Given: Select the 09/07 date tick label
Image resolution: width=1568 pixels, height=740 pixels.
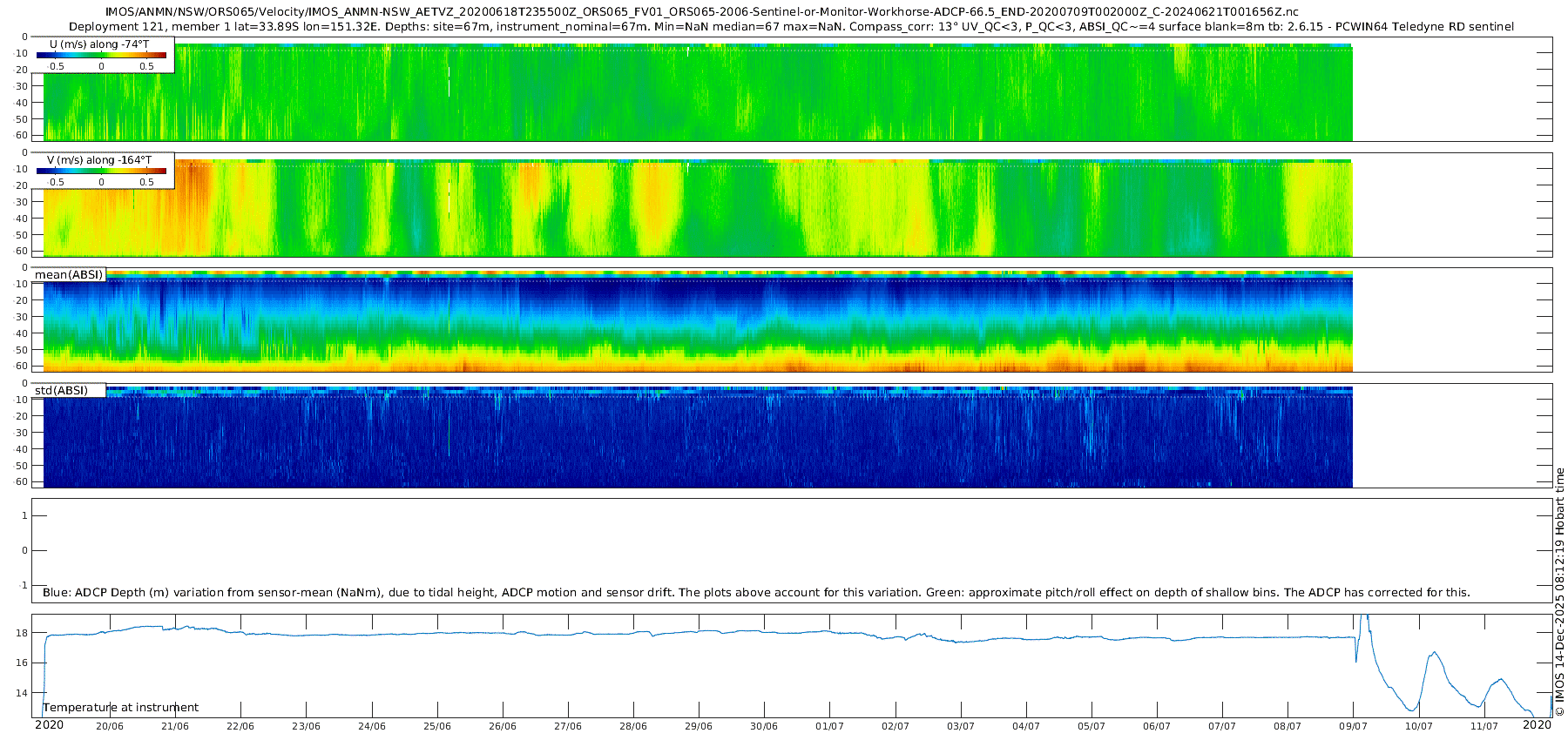Looking at the screenshot, I should pyautogui.click(x=1353, y=727).
